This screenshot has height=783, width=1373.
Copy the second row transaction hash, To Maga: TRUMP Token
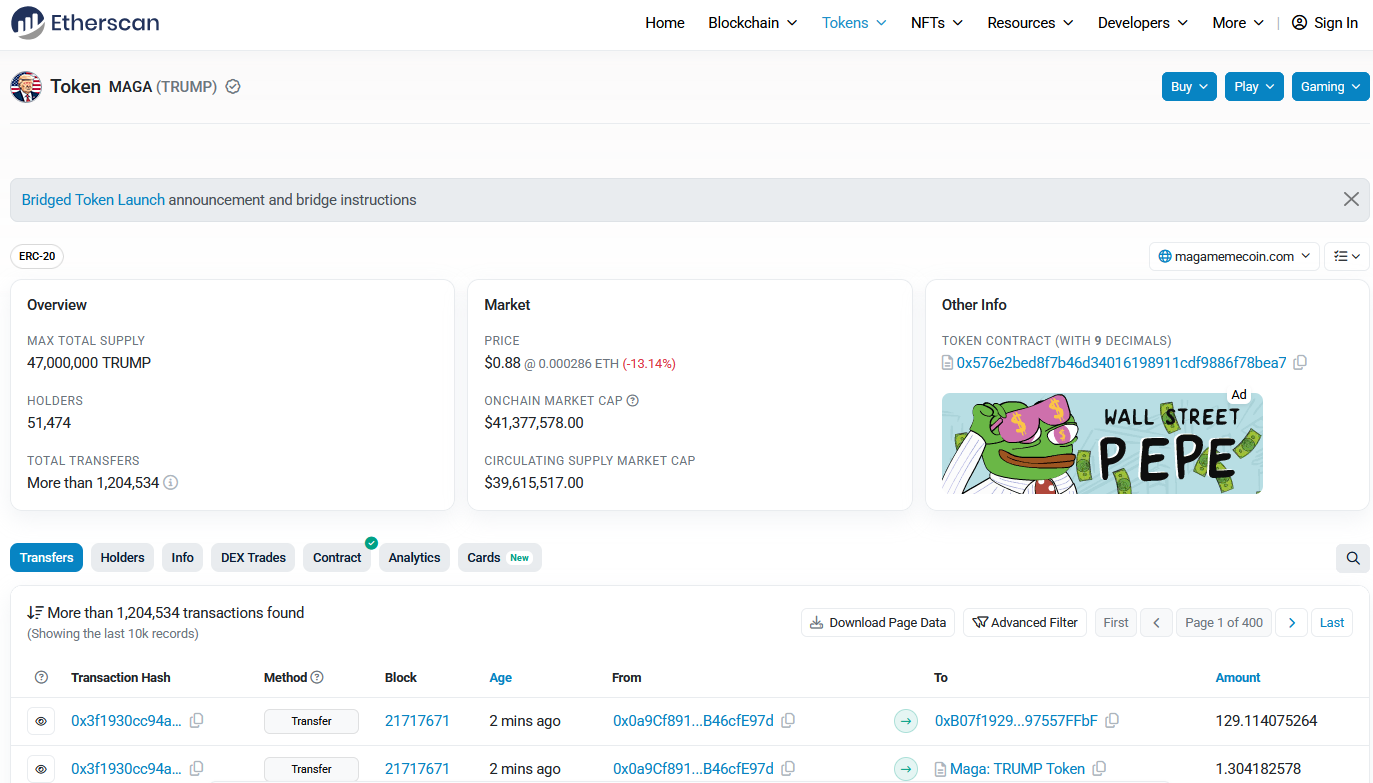[197, 768]
